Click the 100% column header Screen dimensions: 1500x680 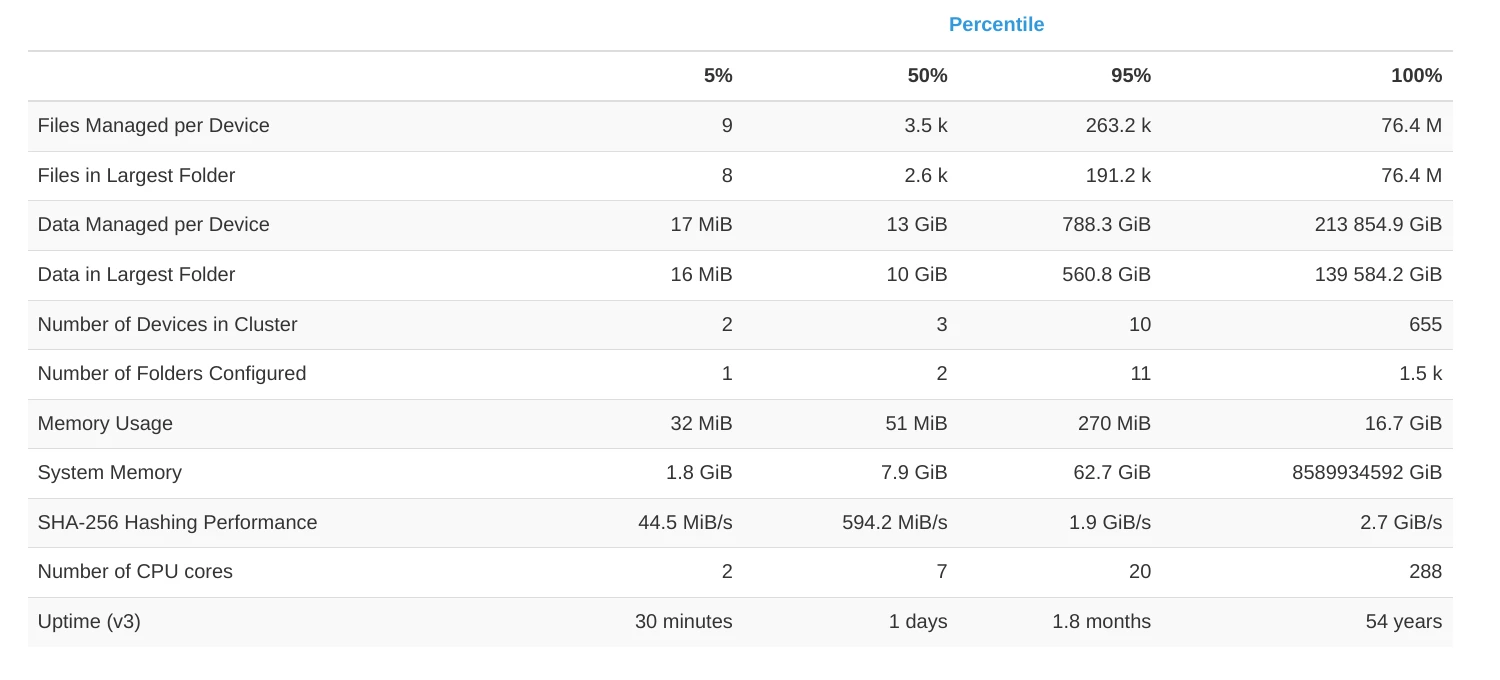[x=1416, y=76]
